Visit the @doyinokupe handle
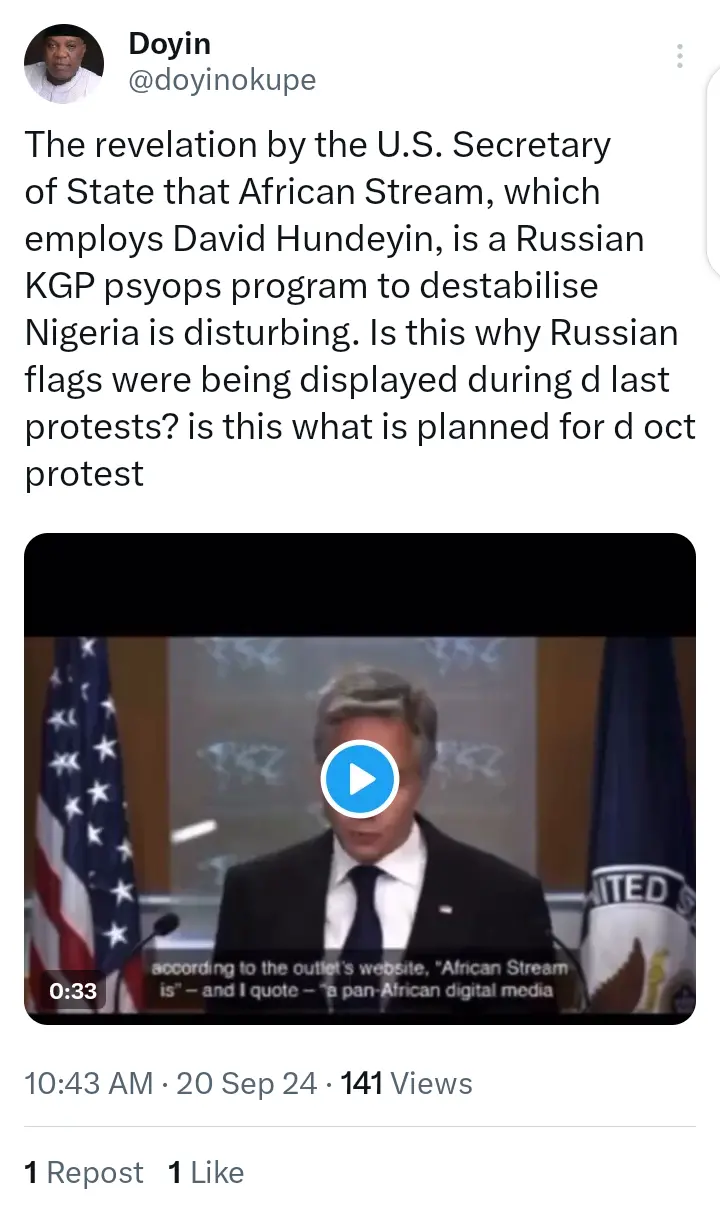The image size is (720, 1207). coord(222,80)
